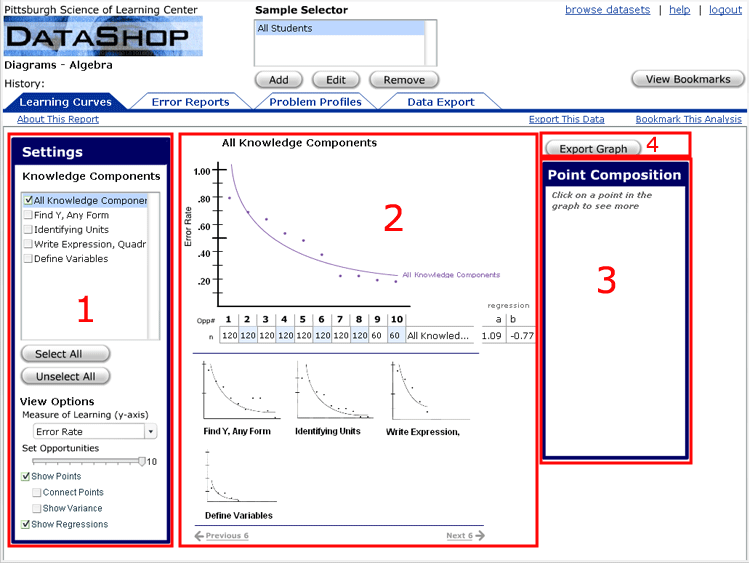Go to Previous 6 graphs arrow
Image resolution: width=749 pixels, height=563 pixels.
pyautogui.click(x=226, y=536)
